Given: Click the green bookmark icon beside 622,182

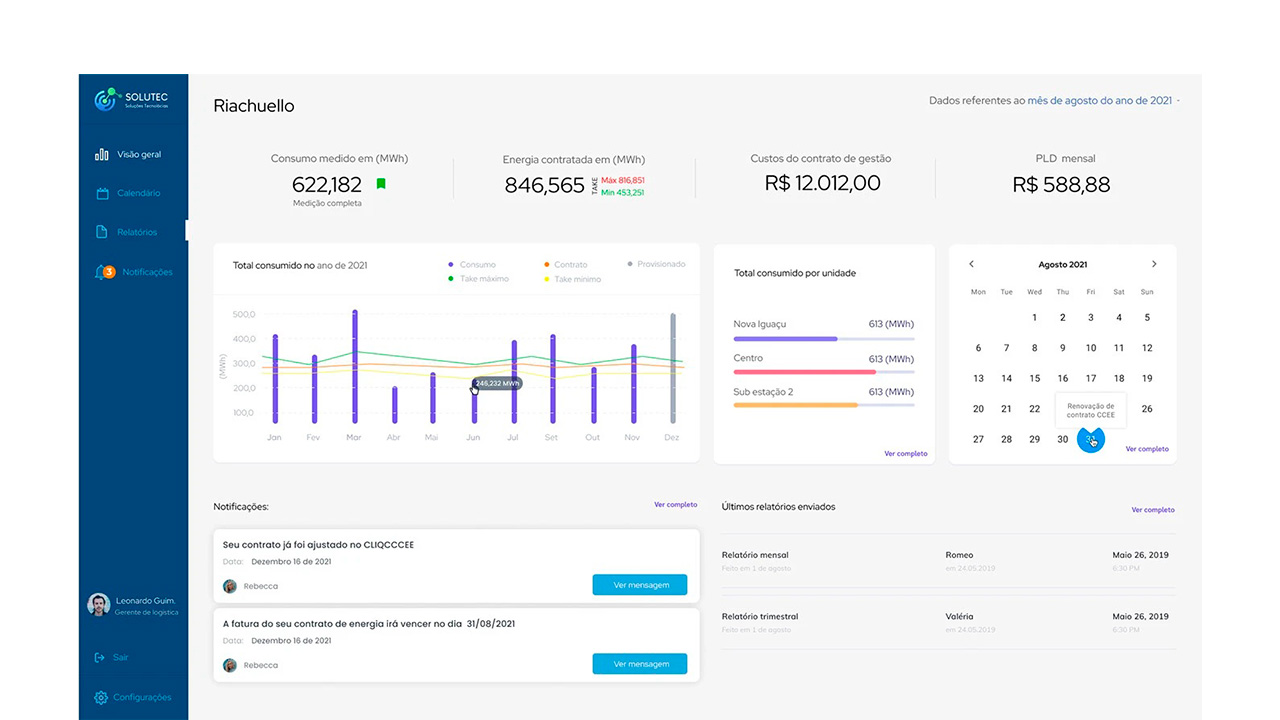Looking at the screenshot, I should tap(381, 183).
